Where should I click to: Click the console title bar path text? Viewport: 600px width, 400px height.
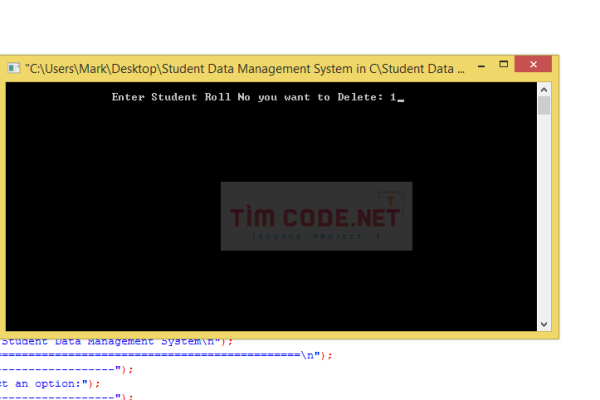click(x=245, y=69)
